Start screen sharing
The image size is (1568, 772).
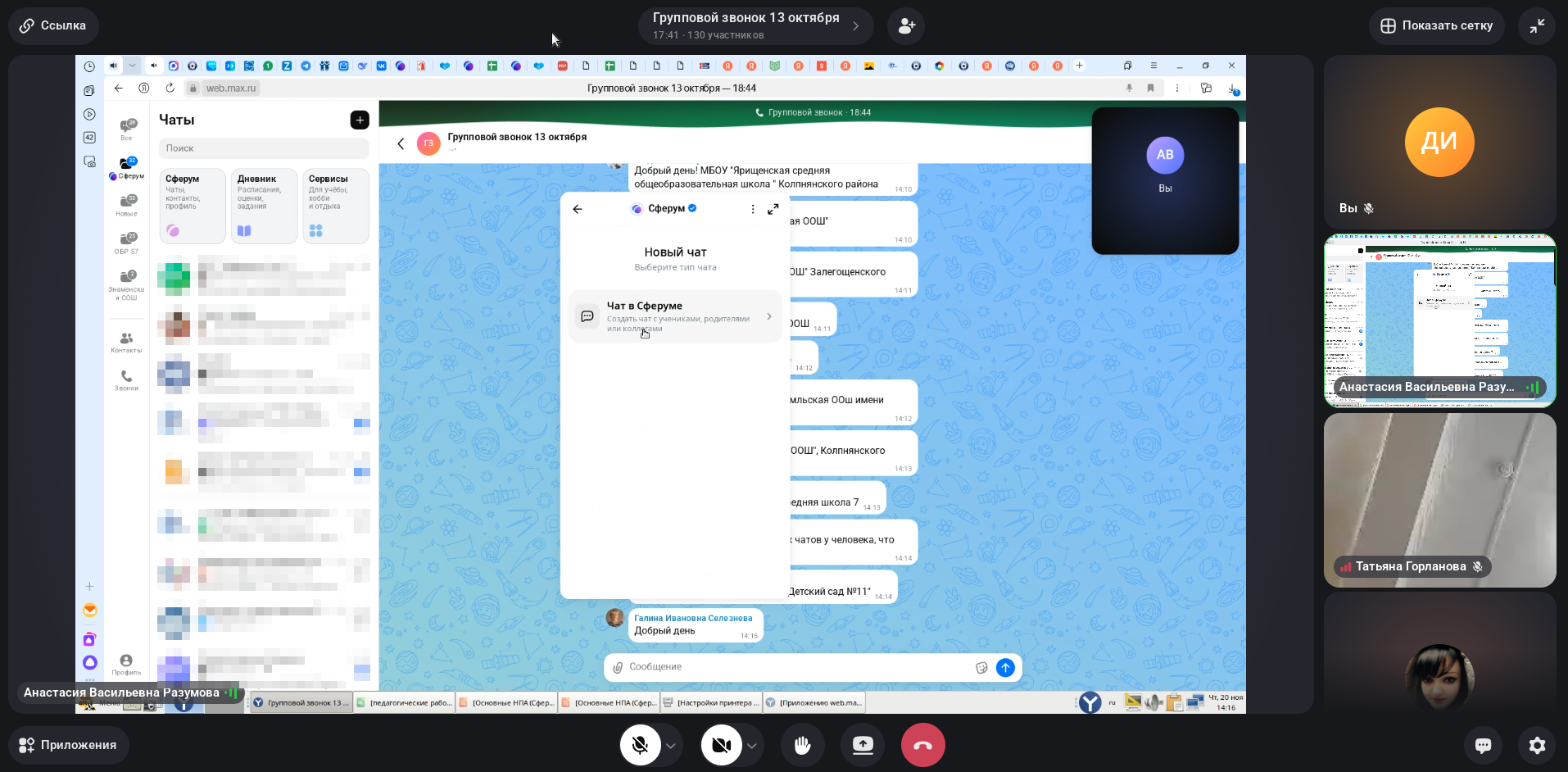pos(863,745)
